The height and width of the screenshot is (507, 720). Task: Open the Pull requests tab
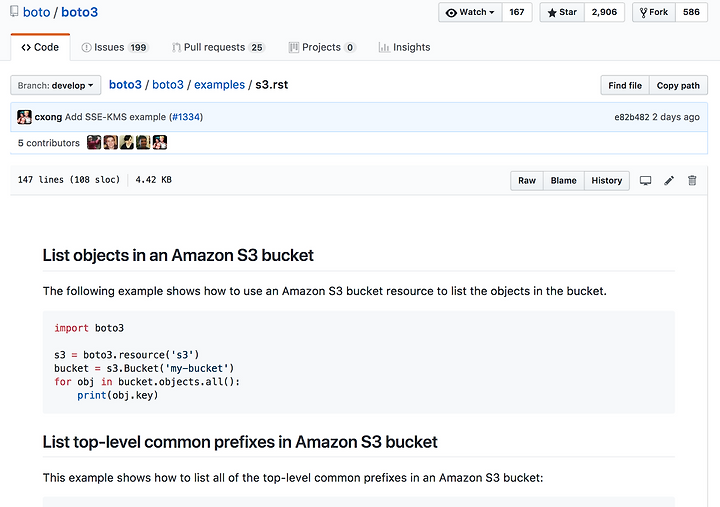218,47
